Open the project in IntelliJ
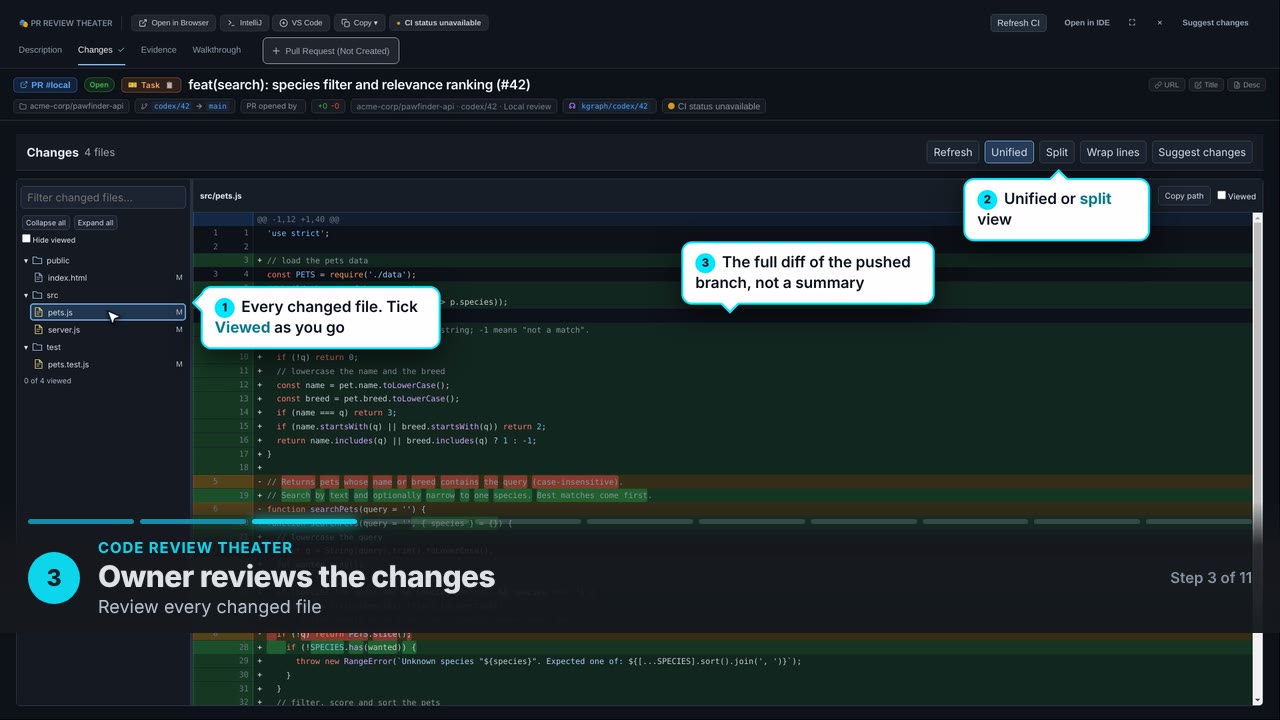 [244, 22]
